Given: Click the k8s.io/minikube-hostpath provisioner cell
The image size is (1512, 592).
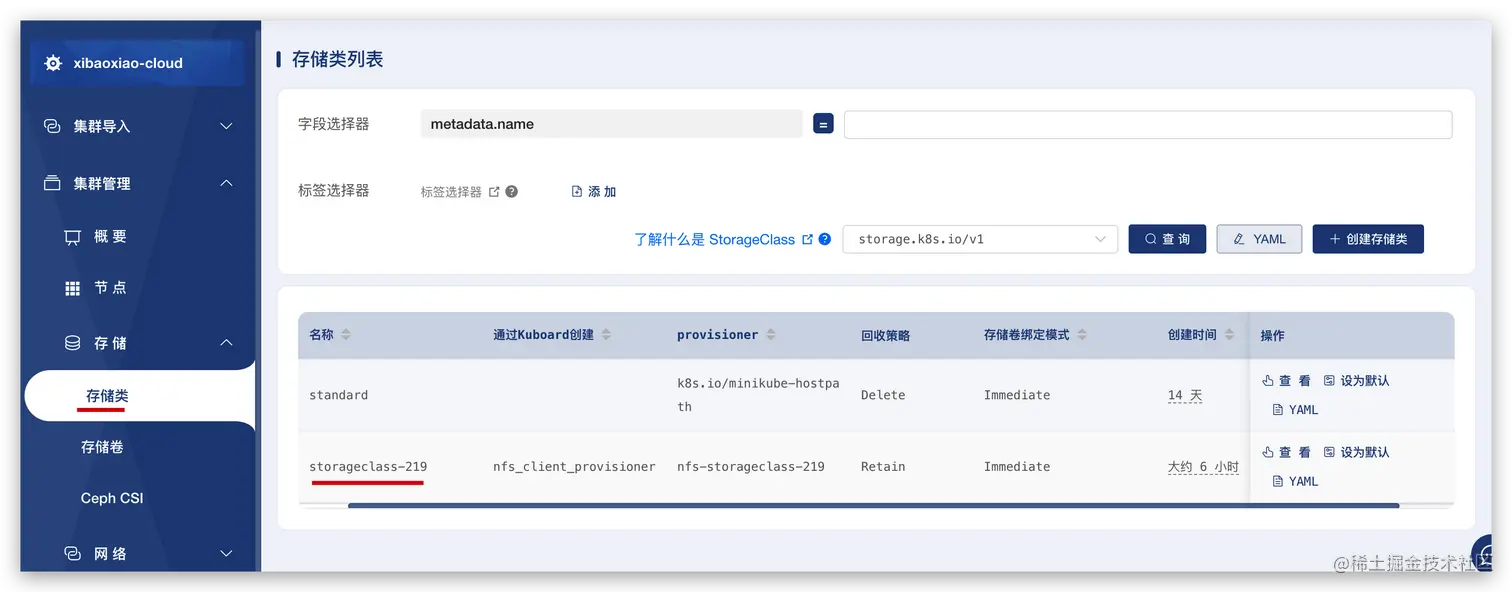Looking at the screenshot, I should pyautogui.click(x=758, y=395).
